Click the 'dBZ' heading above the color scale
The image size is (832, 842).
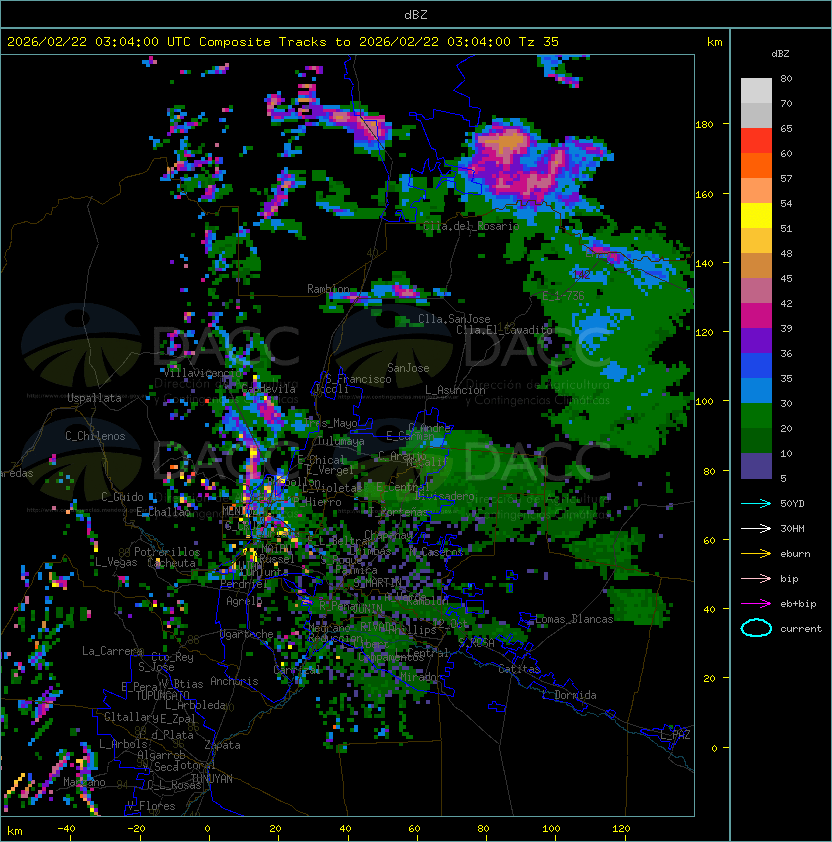[x=780, y=54]
